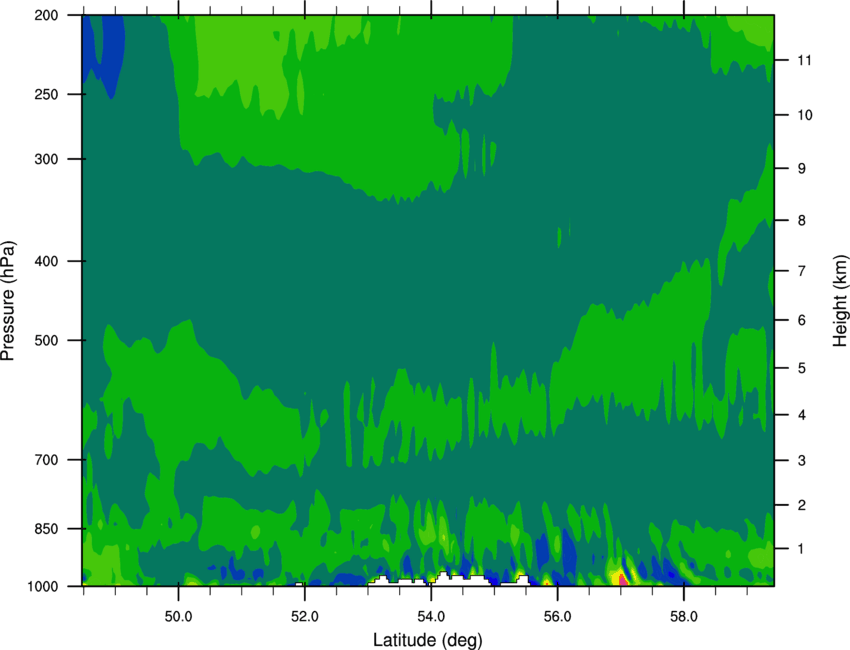Screen dimensions: 850x650
Task: Click the Height (km) axis title
Action: pos(840,300)
